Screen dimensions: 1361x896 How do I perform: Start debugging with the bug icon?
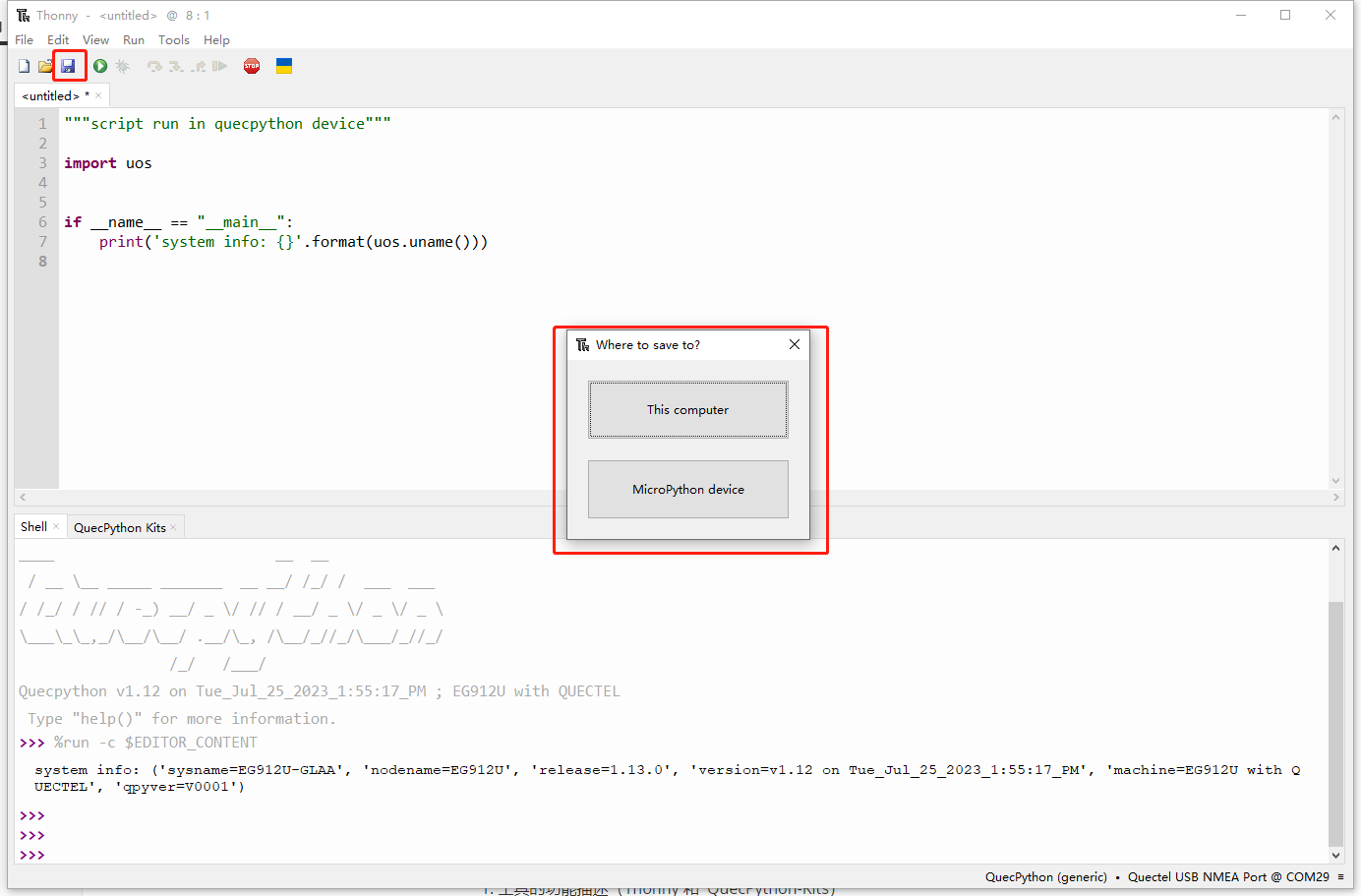pyautogui.click(x=123, y=66)
